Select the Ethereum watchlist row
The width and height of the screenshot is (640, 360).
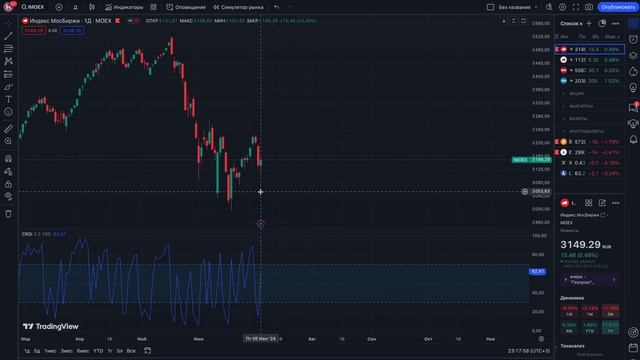[x=589, y=152]
